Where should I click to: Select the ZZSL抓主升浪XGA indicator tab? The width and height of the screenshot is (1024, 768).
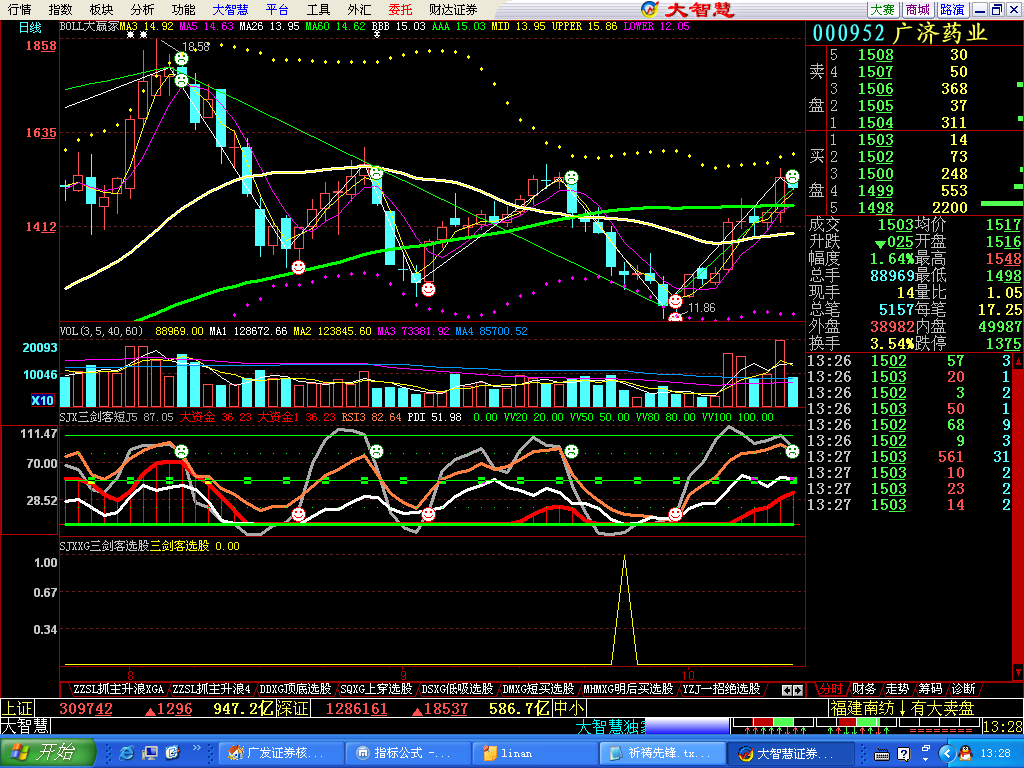118,689
